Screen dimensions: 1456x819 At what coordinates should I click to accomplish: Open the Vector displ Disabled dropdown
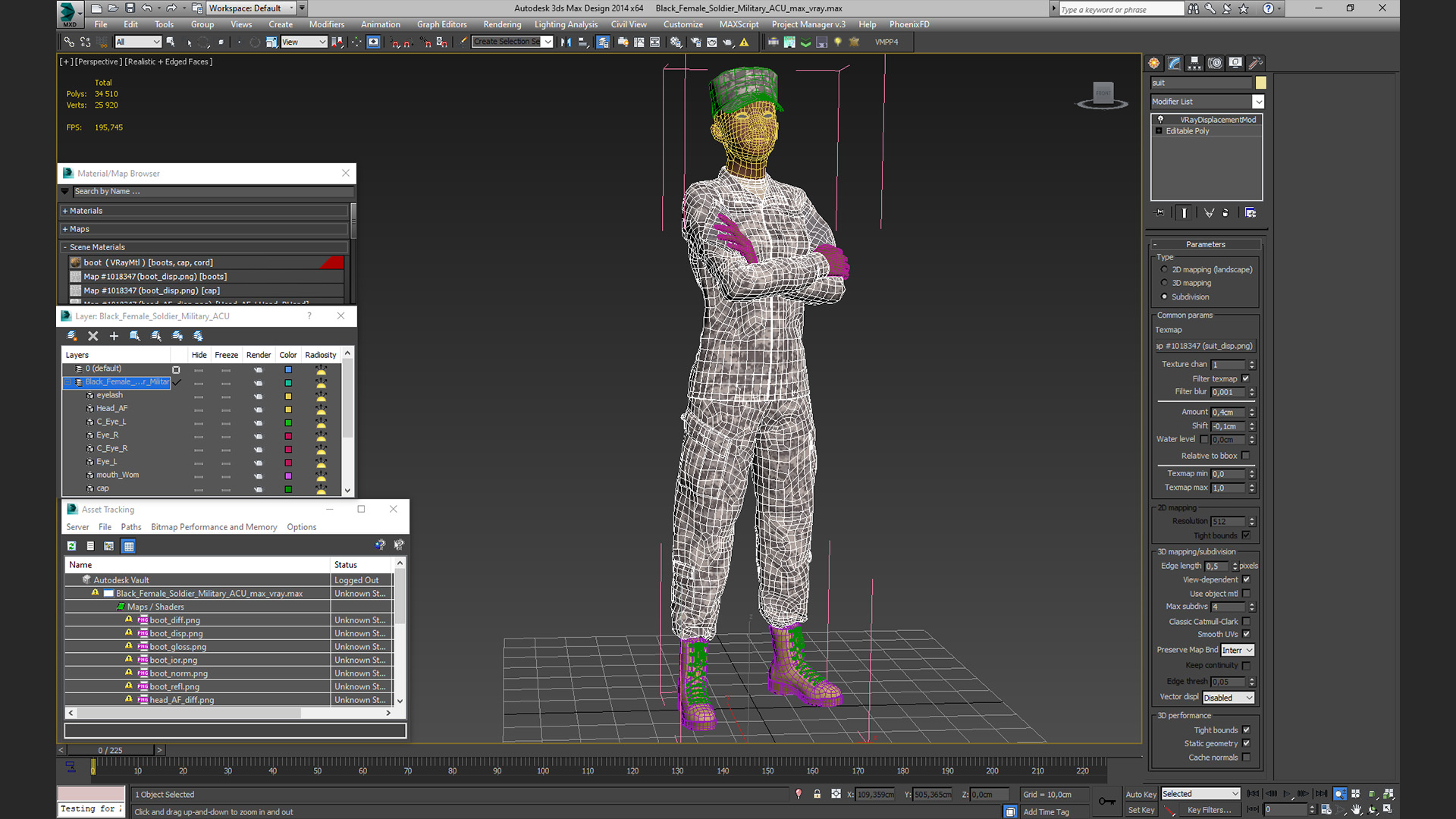(1228, 698)
